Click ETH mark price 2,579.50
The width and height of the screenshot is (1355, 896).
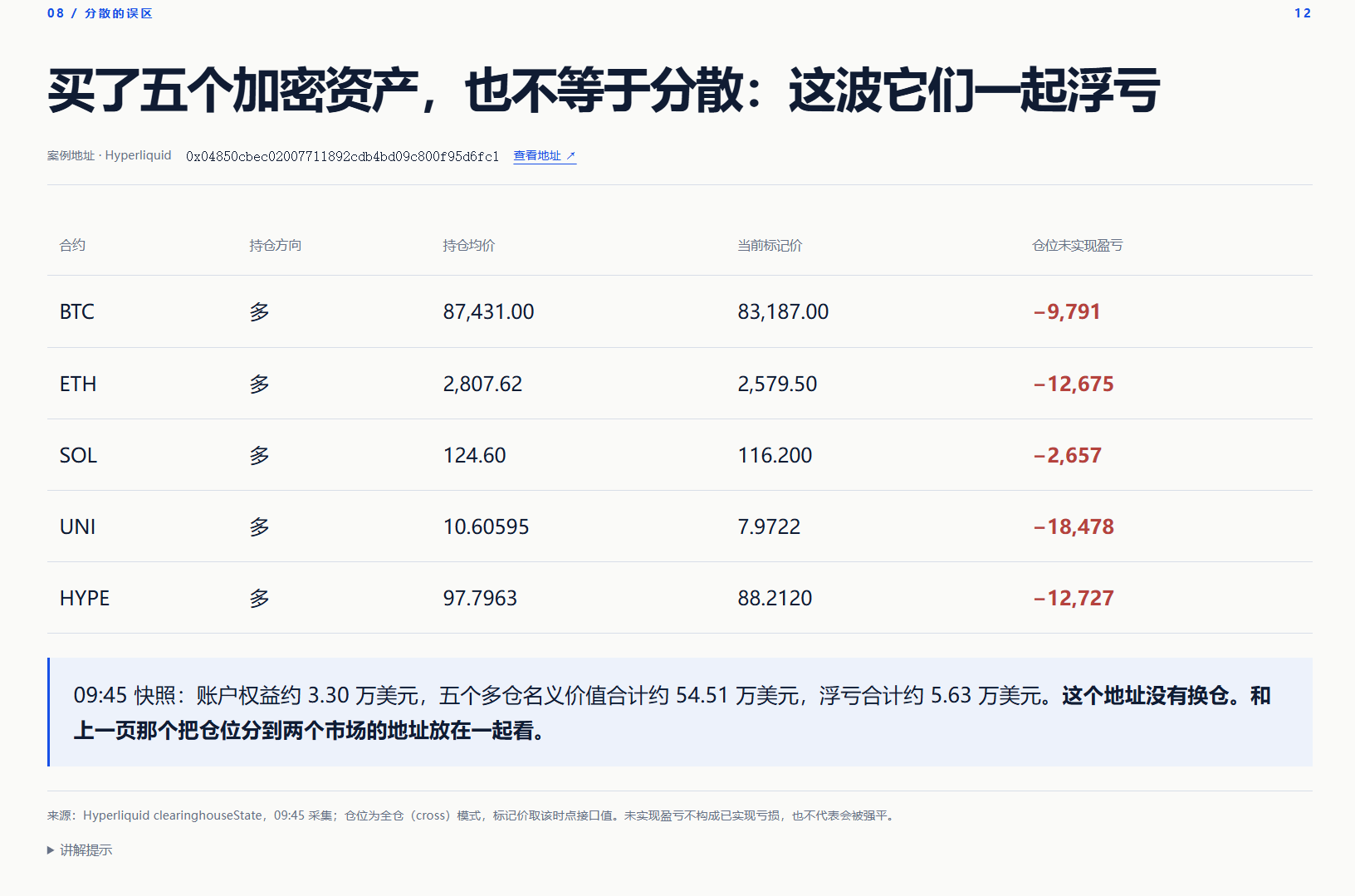[777, 384]
